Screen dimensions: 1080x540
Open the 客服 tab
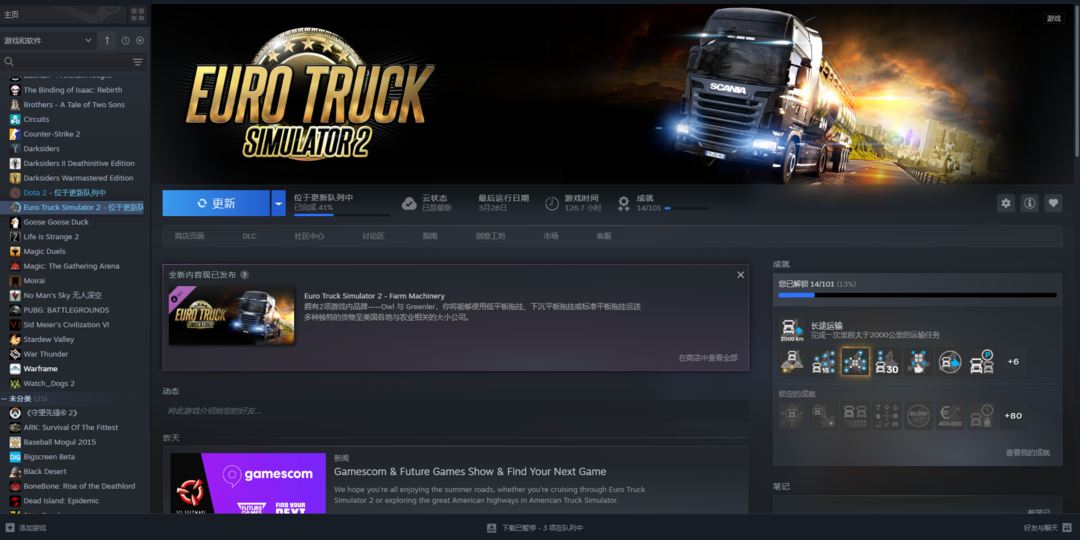click(604, 236)
